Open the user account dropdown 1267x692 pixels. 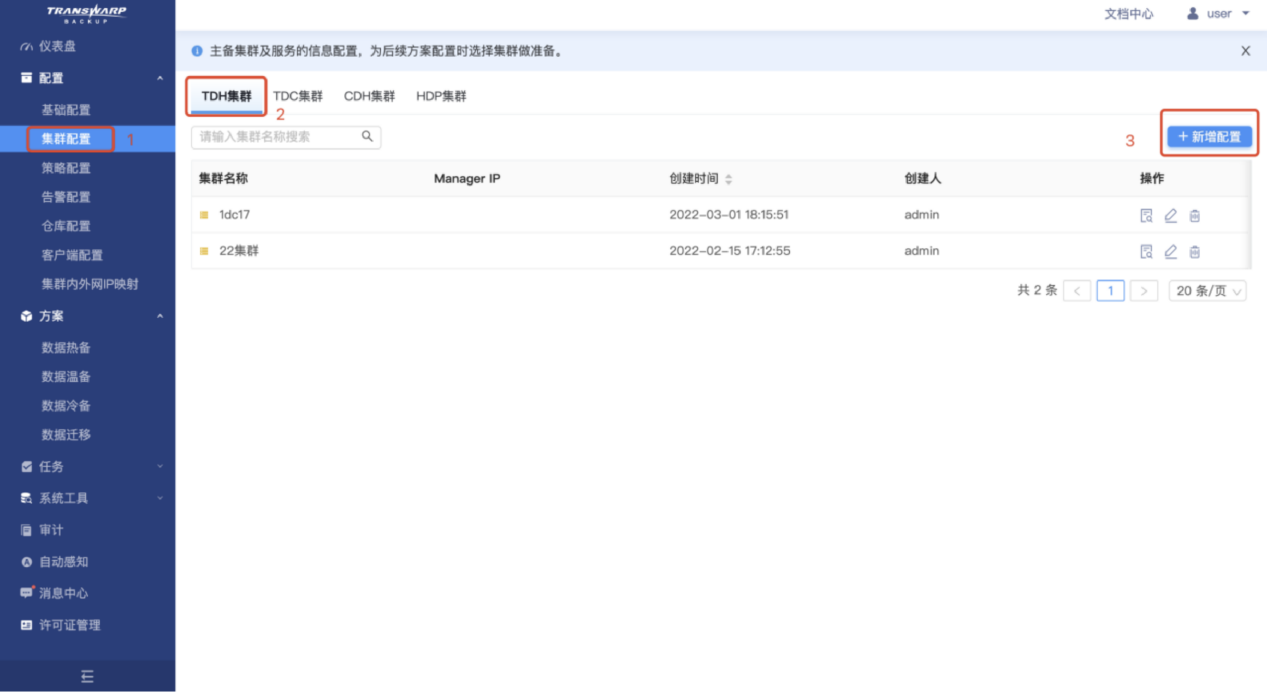1218,14
